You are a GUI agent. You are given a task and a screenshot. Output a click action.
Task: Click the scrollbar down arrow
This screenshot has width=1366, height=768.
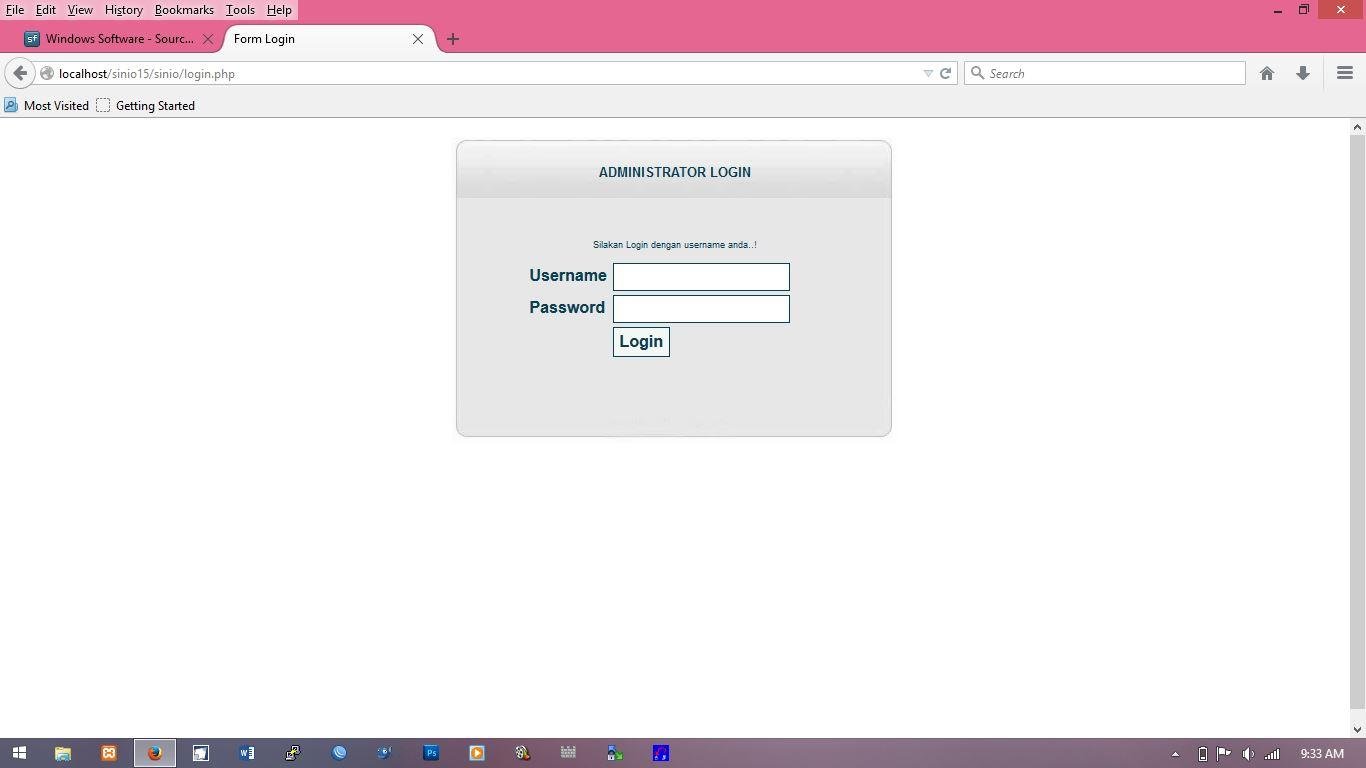coord(1357,729)
